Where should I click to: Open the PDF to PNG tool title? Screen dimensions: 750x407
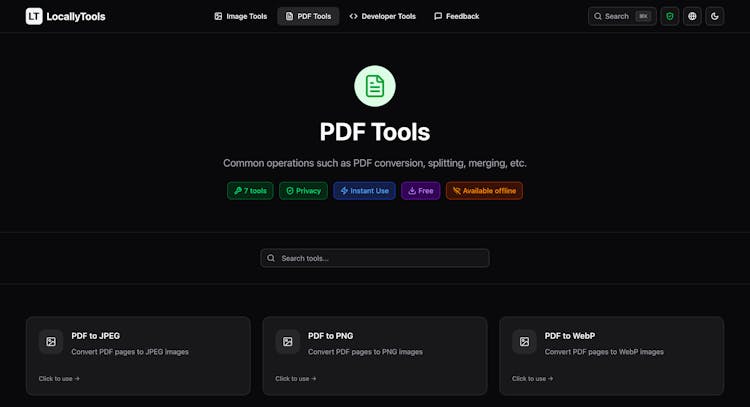[x=331, y=336]
